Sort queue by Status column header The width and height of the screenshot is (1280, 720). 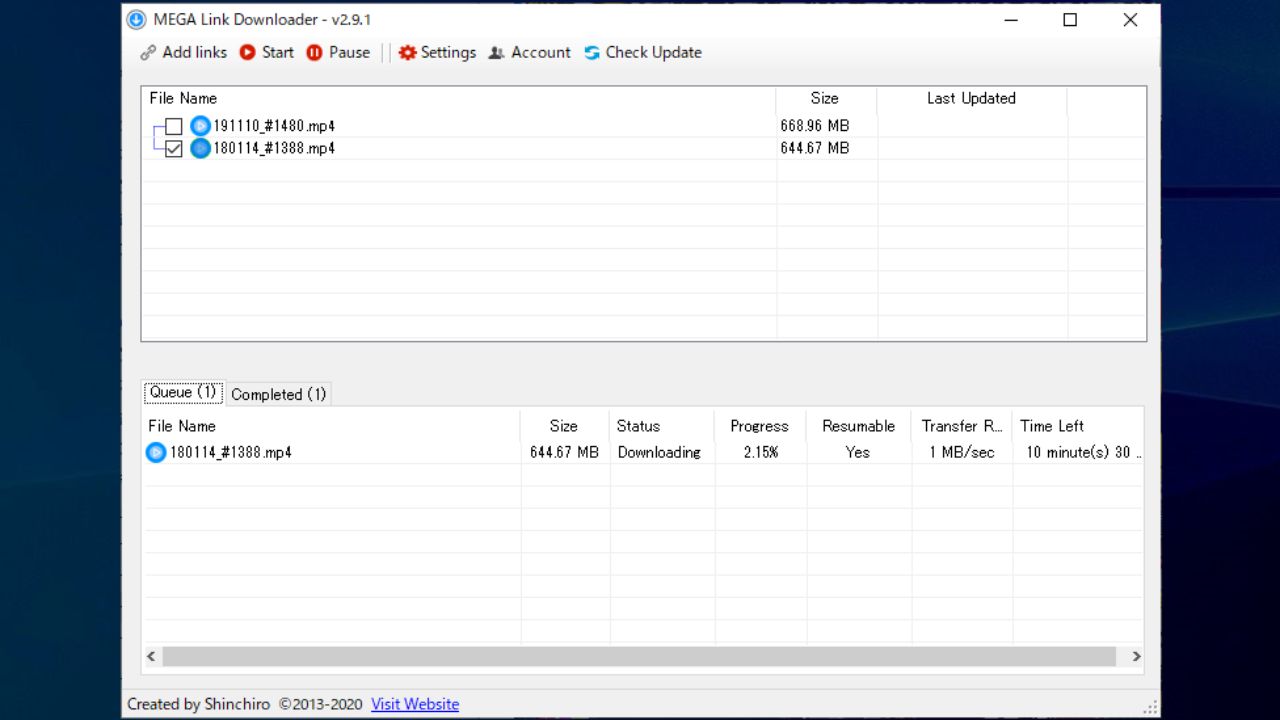pyautogui.click(x=662, y=426)
